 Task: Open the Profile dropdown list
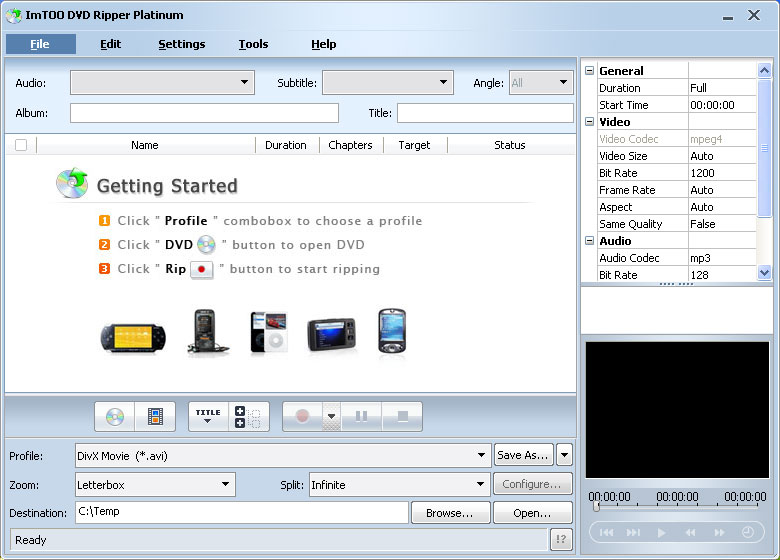[x=483, y=455]
